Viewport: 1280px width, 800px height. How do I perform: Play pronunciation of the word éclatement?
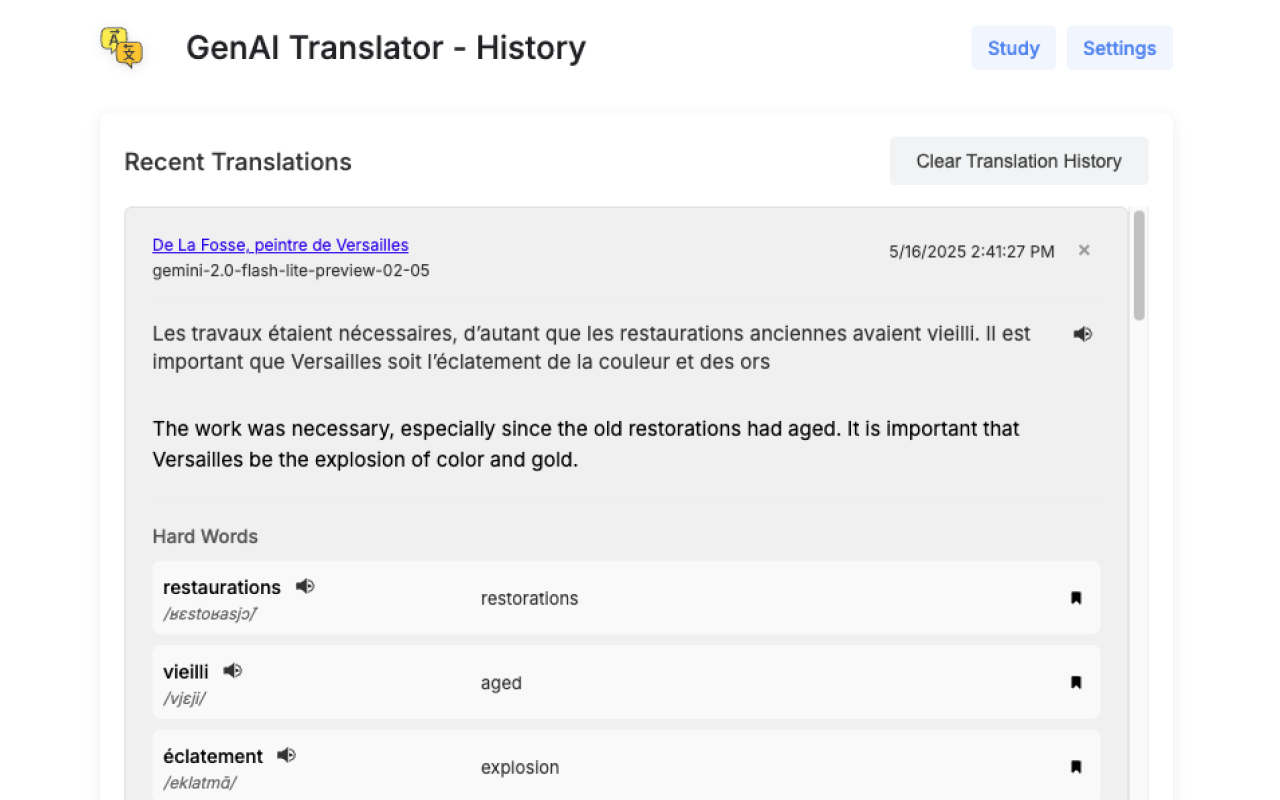point(286,755)
